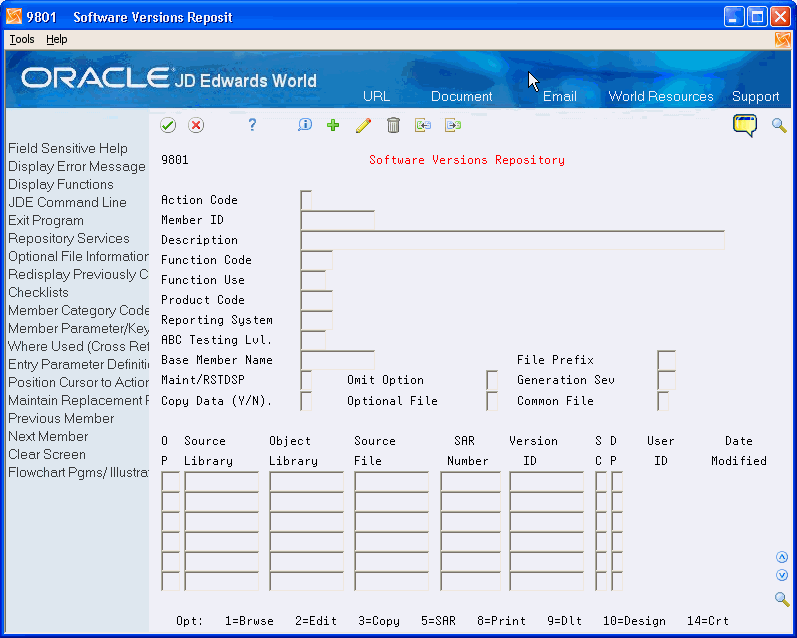Viewport: 797px width, 638px height.
Task: Click the orange icon right of menu bar
Action: (783, 40)
